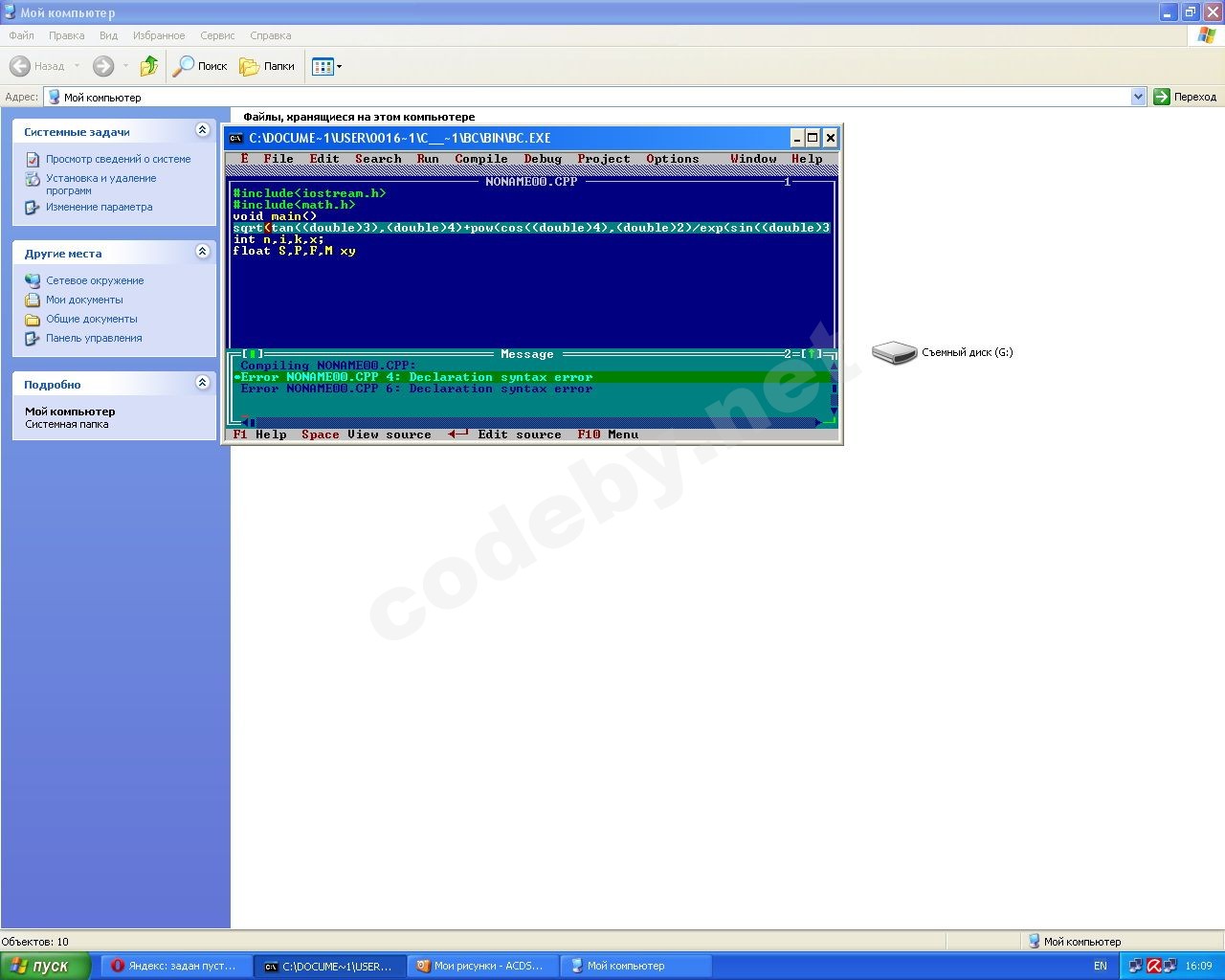Open the console window's C:\ title bar icon
This screenshot has width=1225, height=980.
236,138
